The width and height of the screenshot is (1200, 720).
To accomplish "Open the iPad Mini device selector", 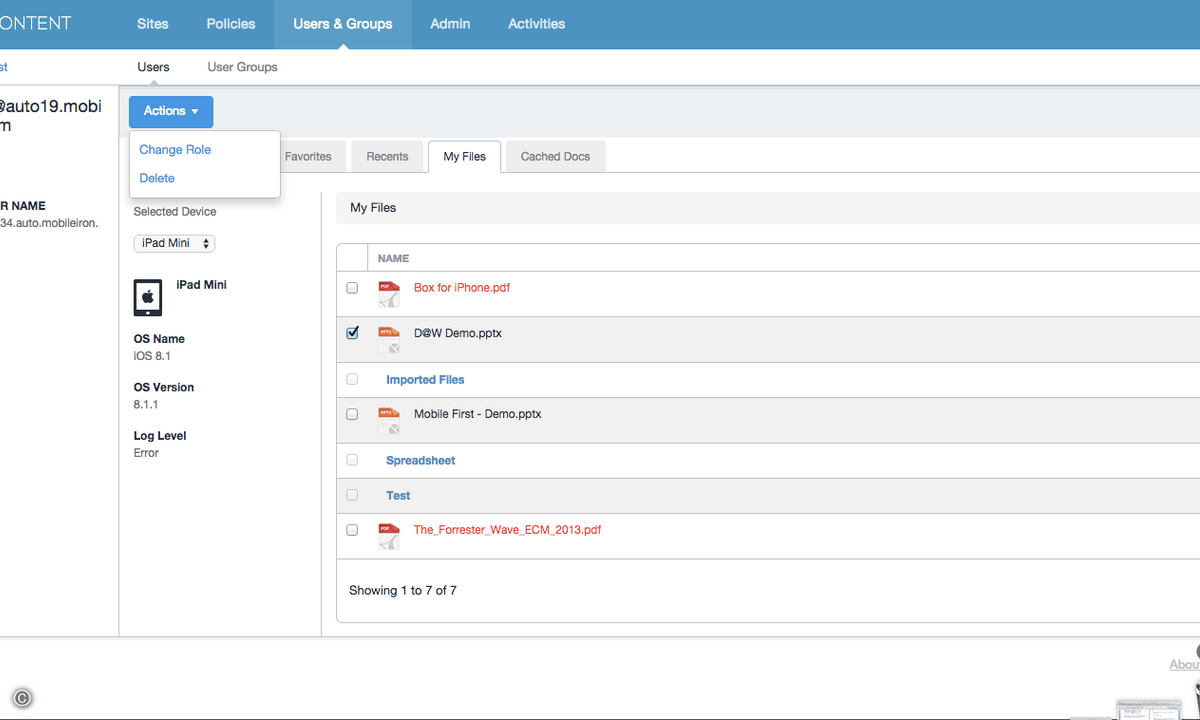I will (x=174, y=243).
